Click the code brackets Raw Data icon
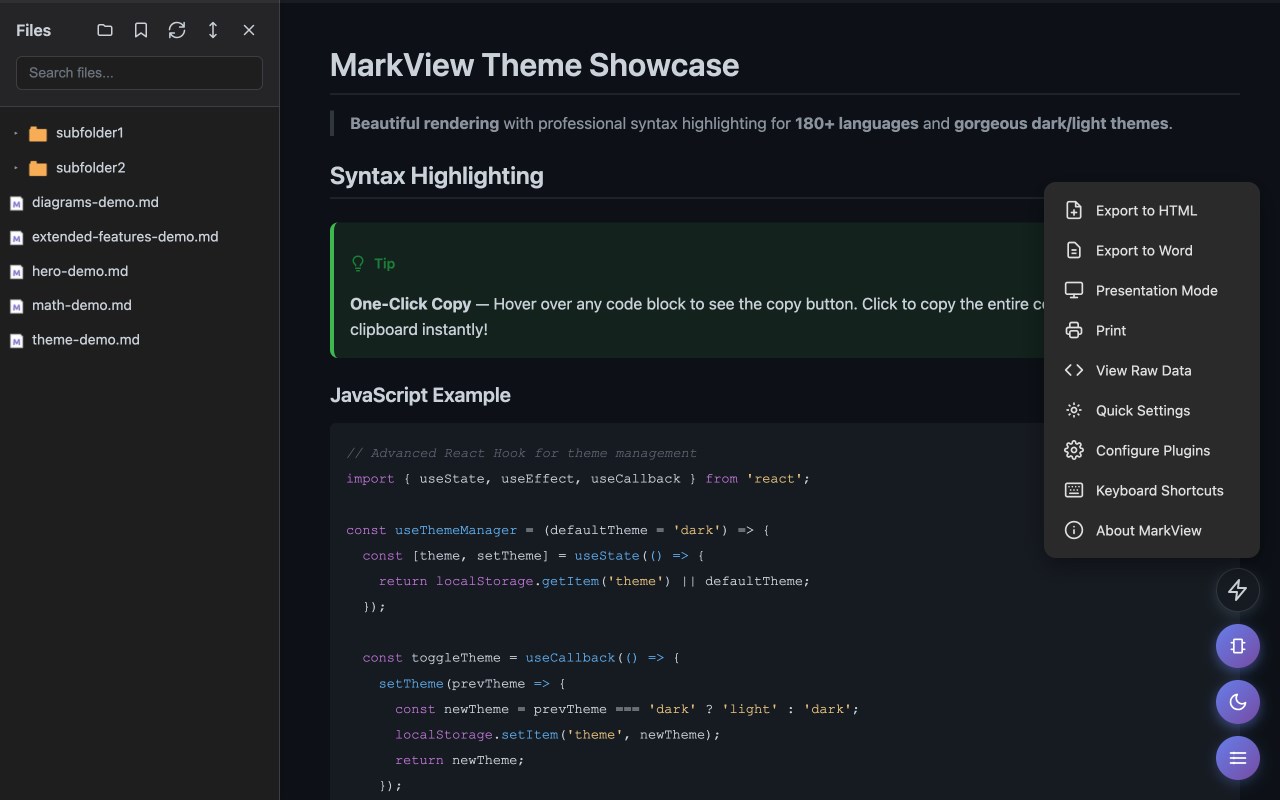 point(1074,370)
